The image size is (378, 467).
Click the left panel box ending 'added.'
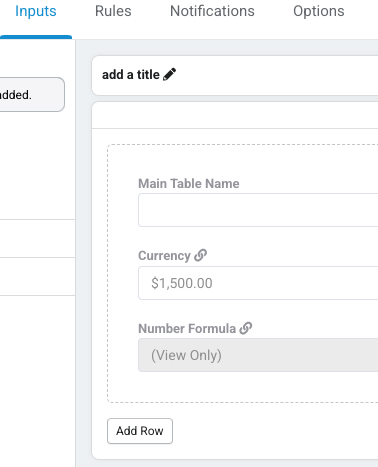point(32,95)
